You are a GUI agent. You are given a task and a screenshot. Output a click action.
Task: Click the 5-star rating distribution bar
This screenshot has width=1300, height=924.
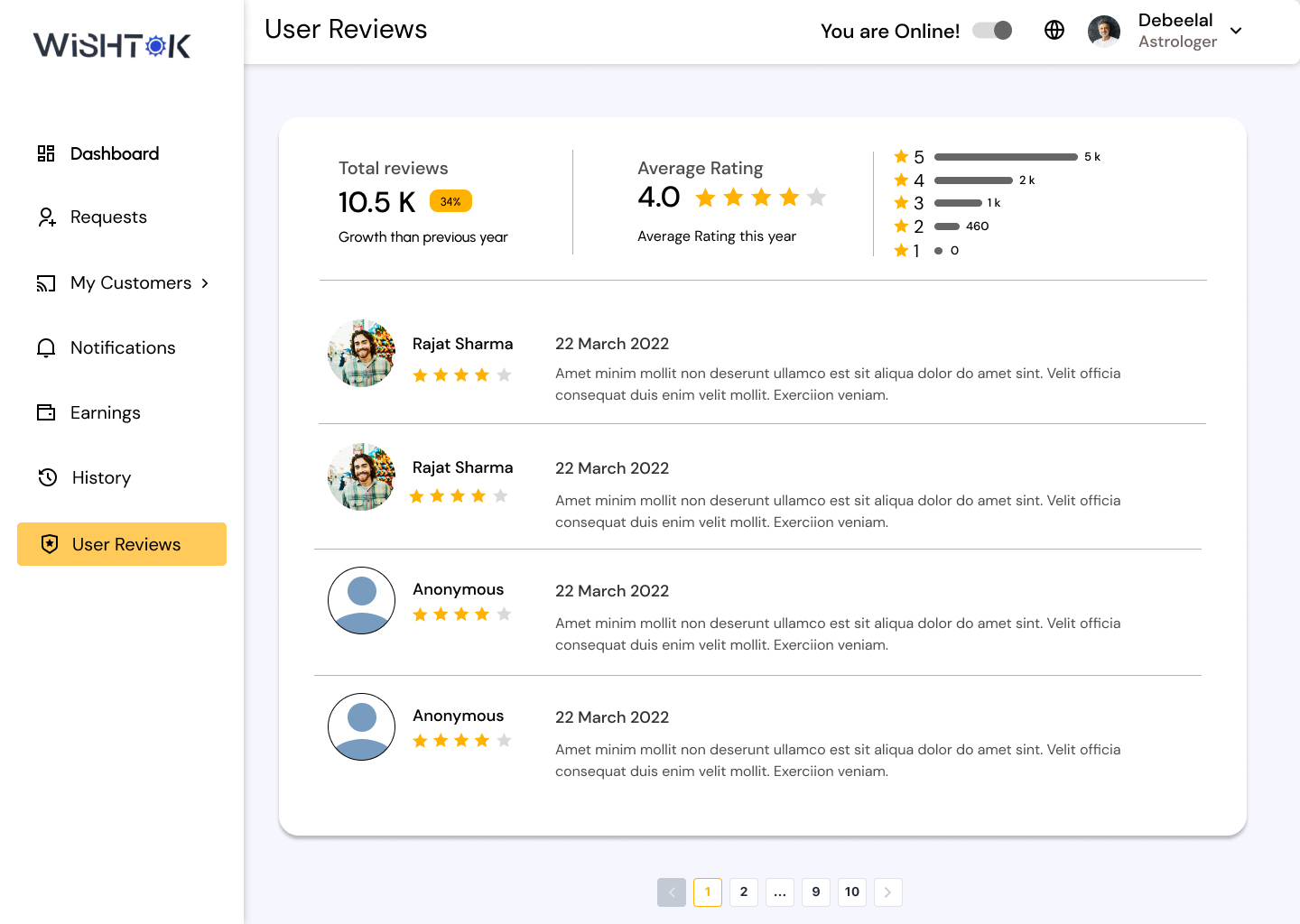[1006, 157]
